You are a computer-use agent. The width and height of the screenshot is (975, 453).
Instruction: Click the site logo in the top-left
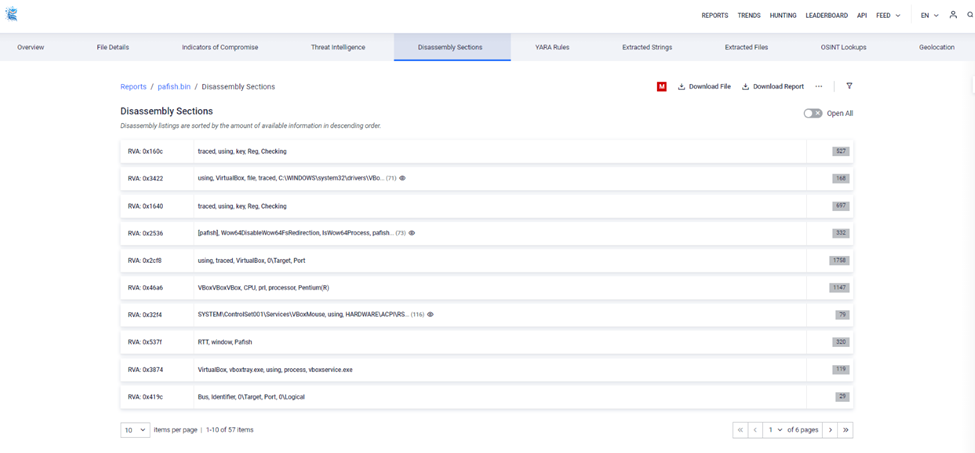11,15
